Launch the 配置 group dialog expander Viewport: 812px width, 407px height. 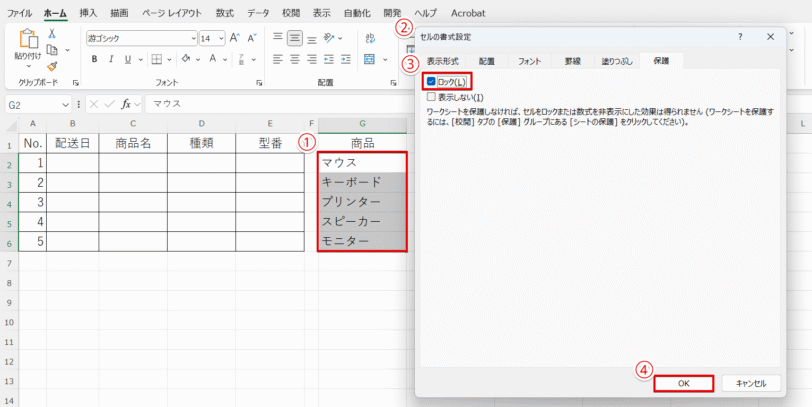click(x=393, y=83)
